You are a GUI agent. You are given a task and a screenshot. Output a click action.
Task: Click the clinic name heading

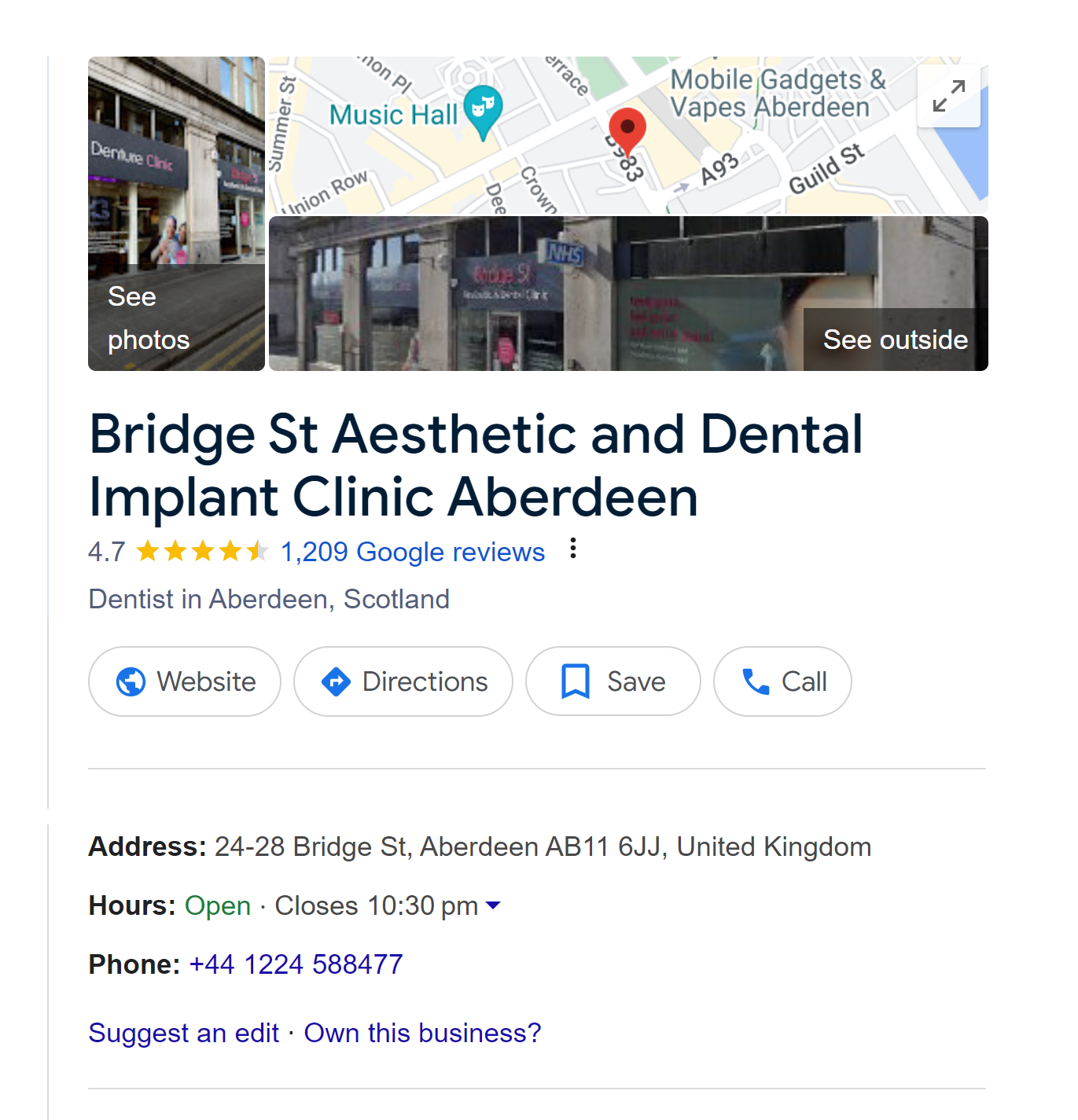[x=476, y=465]
